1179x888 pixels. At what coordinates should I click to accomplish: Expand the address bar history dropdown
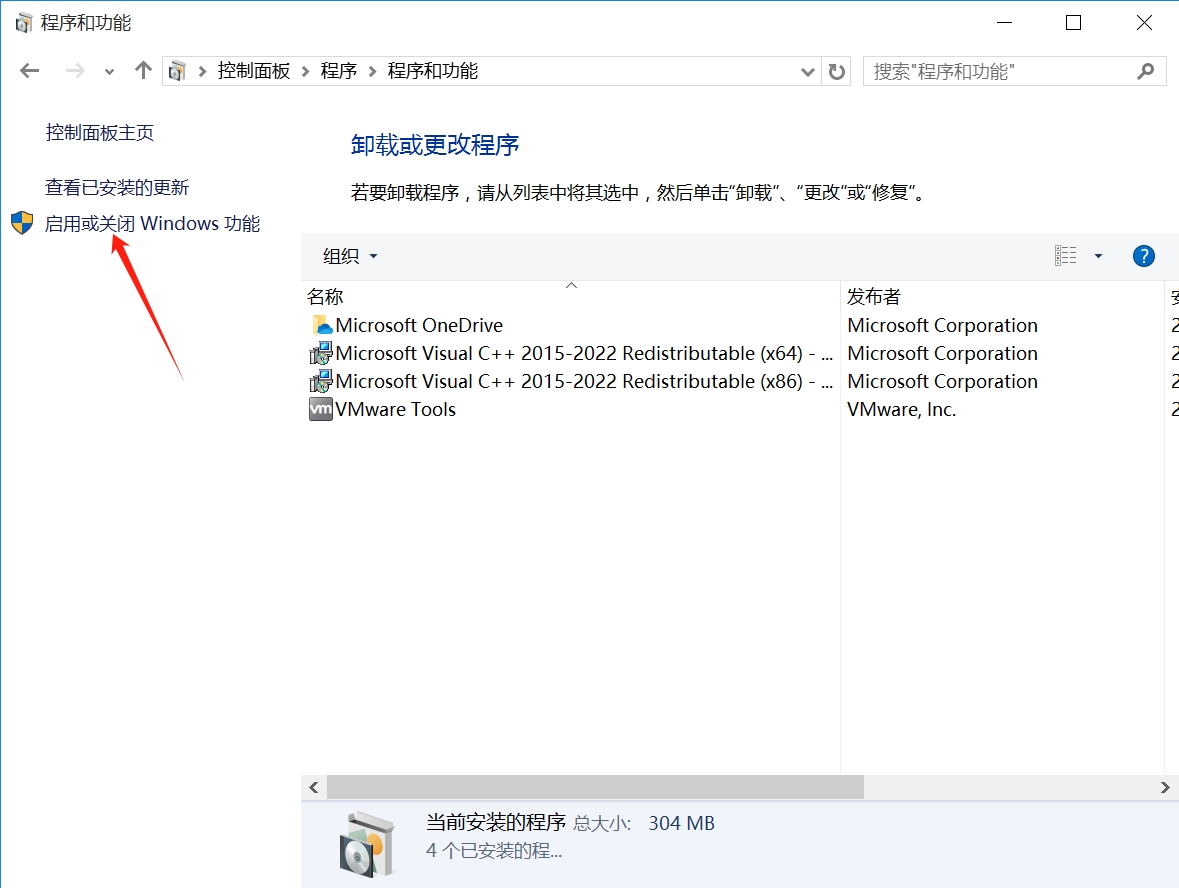[x=809, y=72]
